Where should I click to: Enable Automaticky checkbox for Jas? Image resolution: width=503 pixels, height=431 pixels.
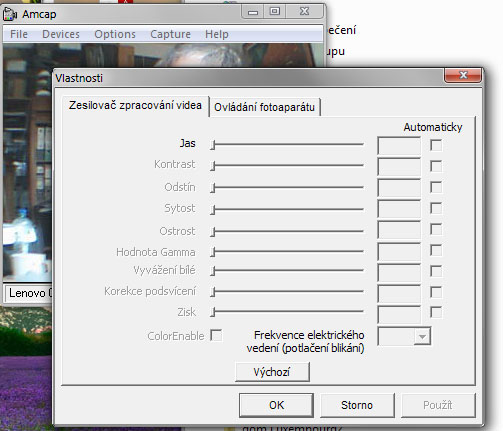436,145
